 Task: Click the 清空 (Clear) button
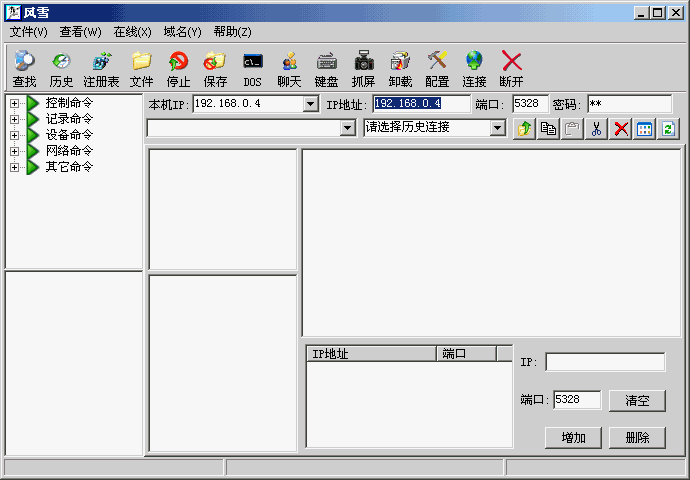click(637, 400)
